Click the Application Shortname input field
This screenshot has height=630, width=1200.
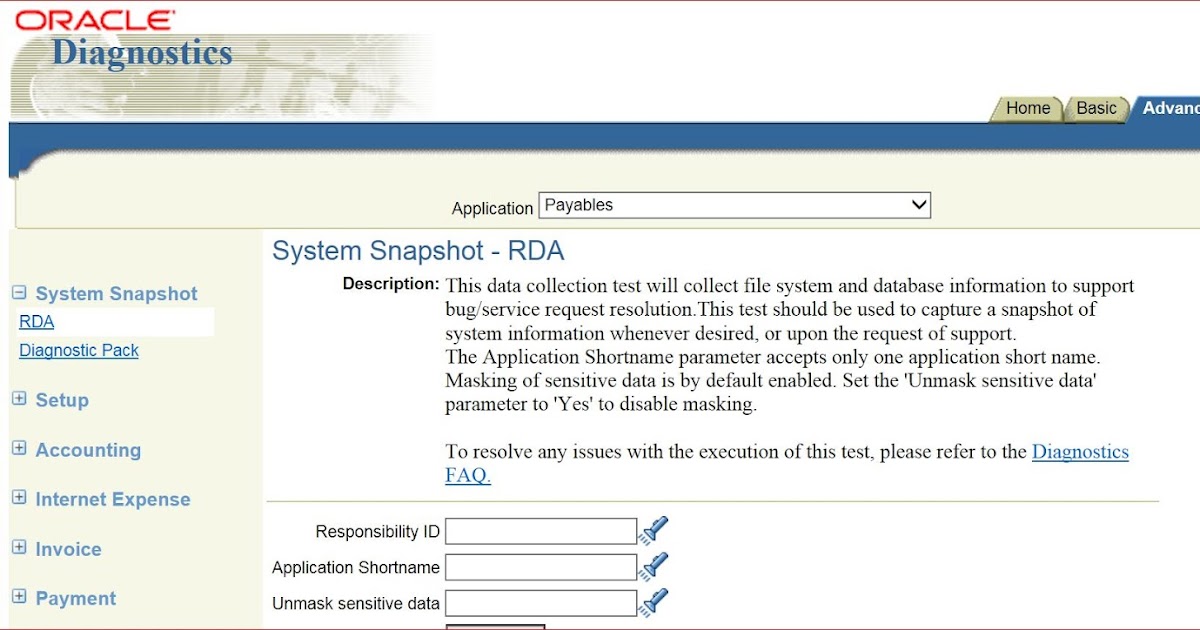tap(541, 566)
